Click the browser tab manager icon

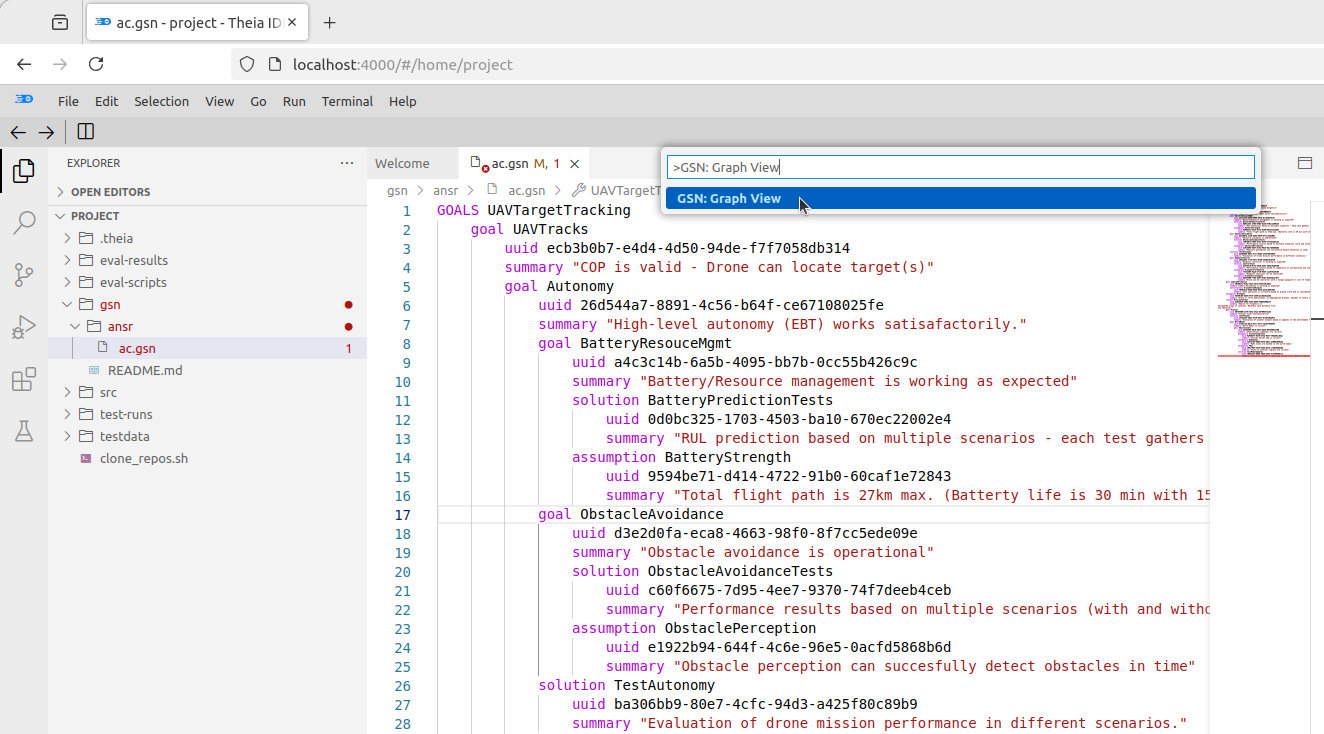coord(60,22)
